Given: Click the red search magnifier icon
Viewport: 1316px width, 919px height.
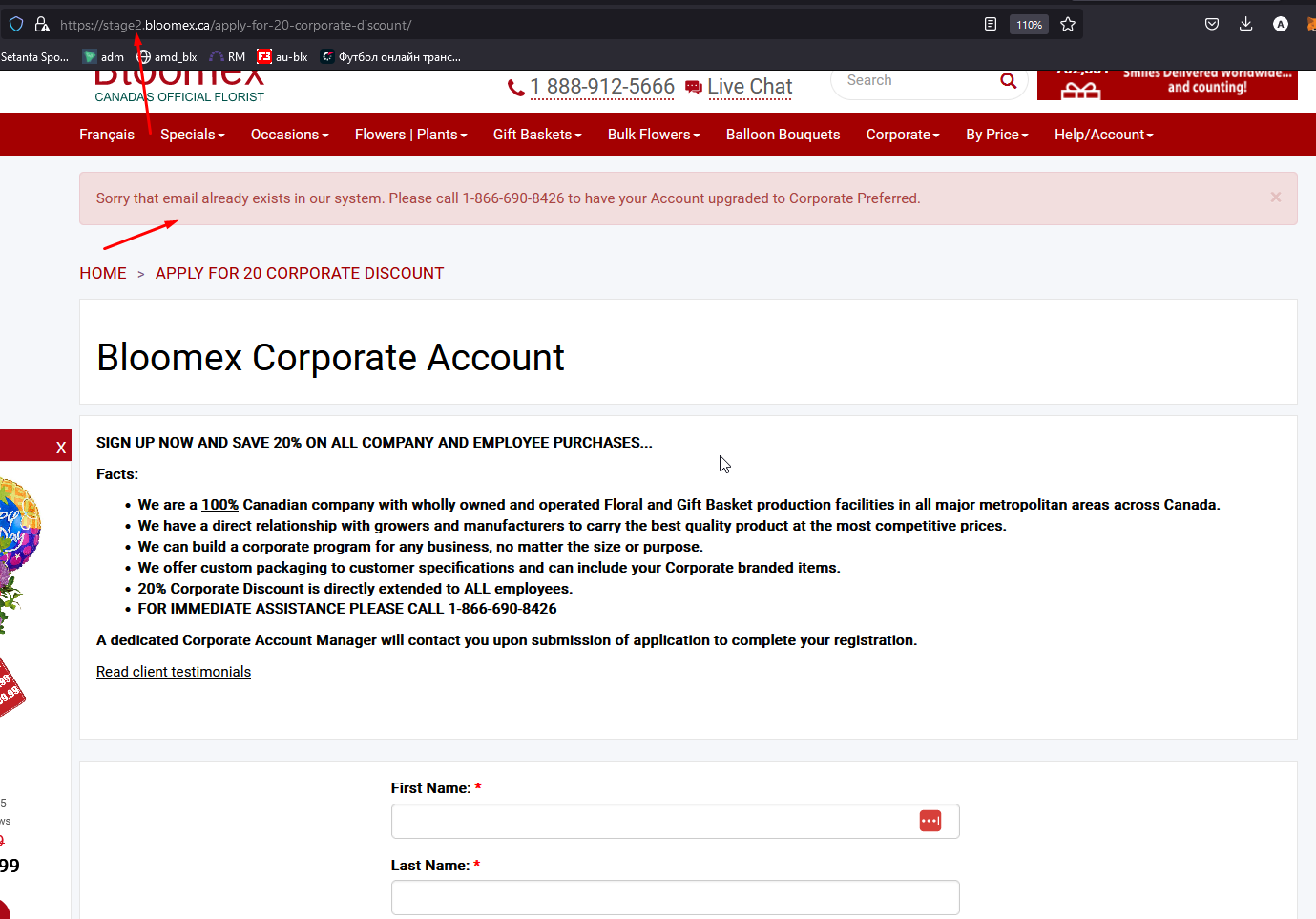Looking at the screenshot, I should 1008,81.
